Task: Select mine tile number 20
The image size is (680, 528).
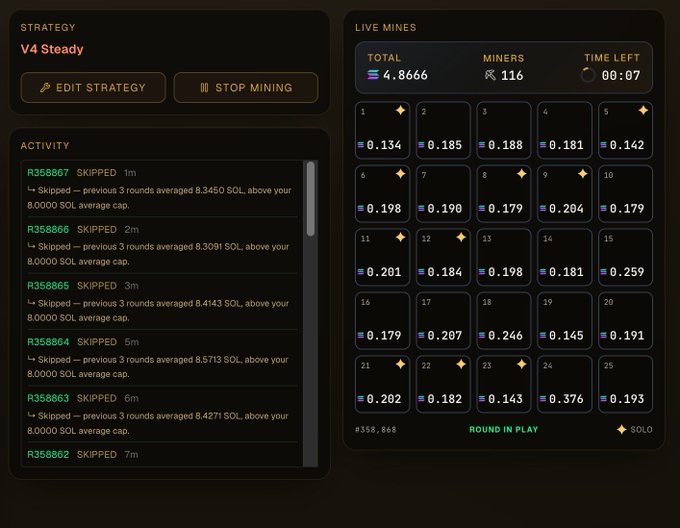Action: (x=625, y=321)
